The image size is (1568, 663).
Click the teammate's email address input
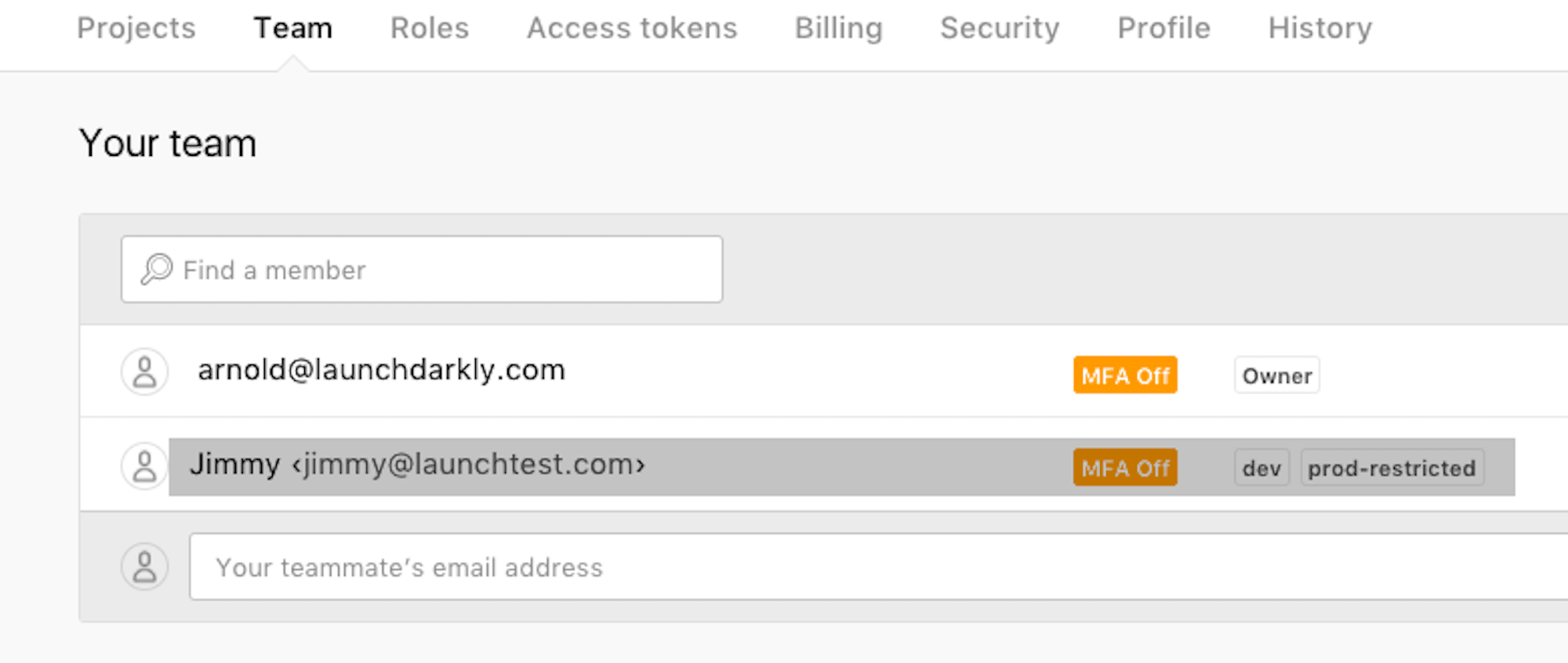point(878,567)
